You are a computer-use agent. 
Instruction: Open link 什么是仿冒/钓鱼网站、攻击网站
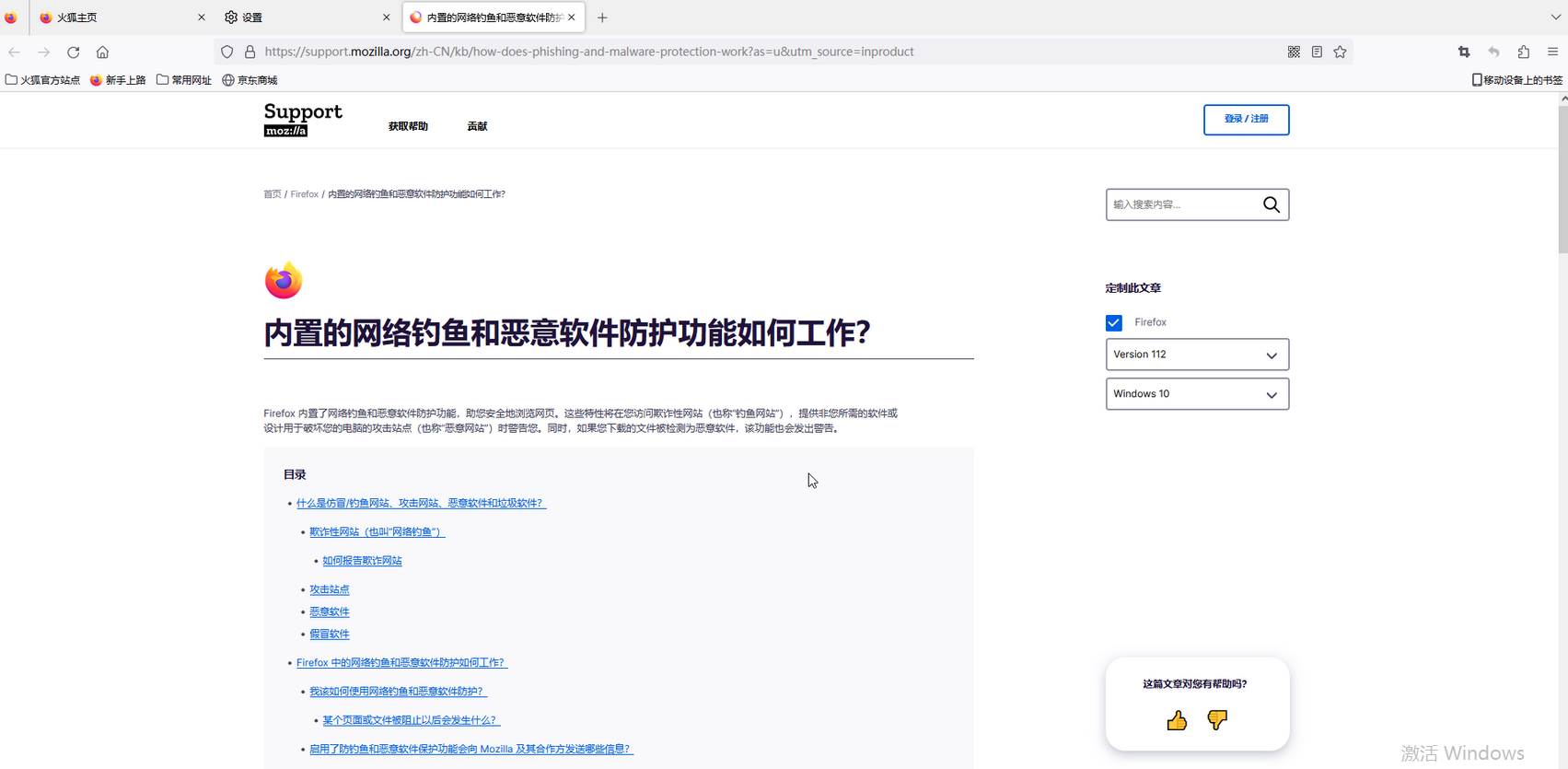(x=421, y=503)
